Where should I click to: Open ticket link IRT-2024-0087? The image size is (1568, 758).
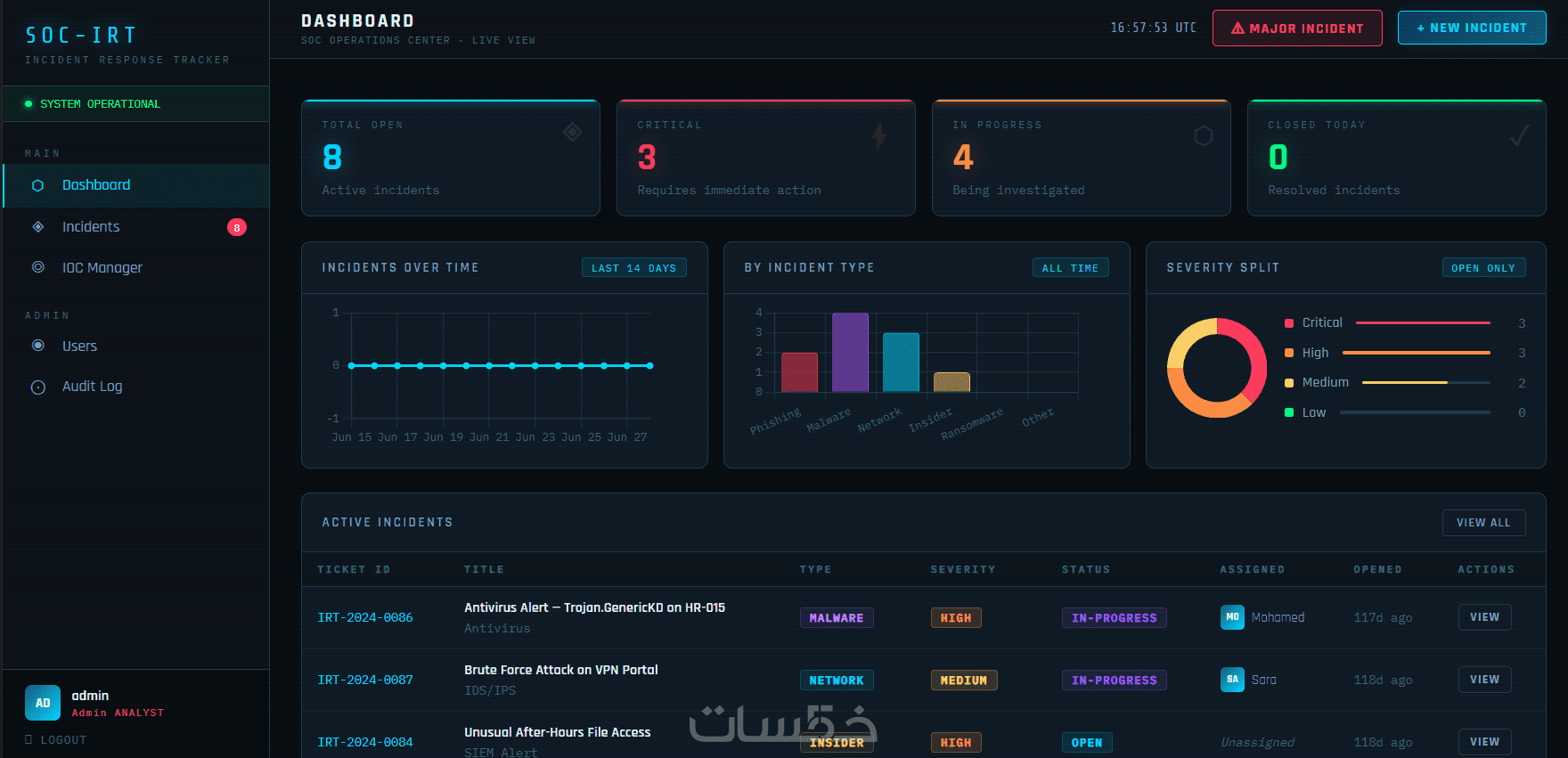tap(365, 680)
